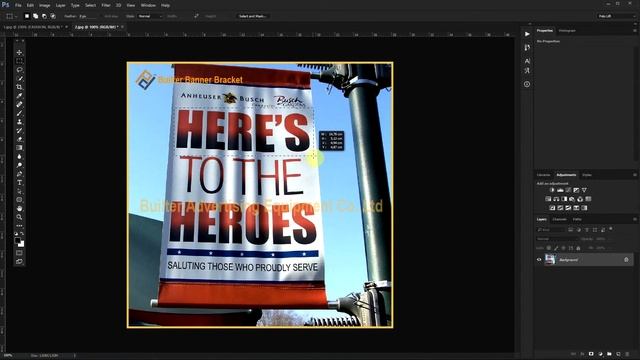Add a Hue/Saturation adjustment
The width and height of the screenshot is (640, 360).
pos(548,199)
